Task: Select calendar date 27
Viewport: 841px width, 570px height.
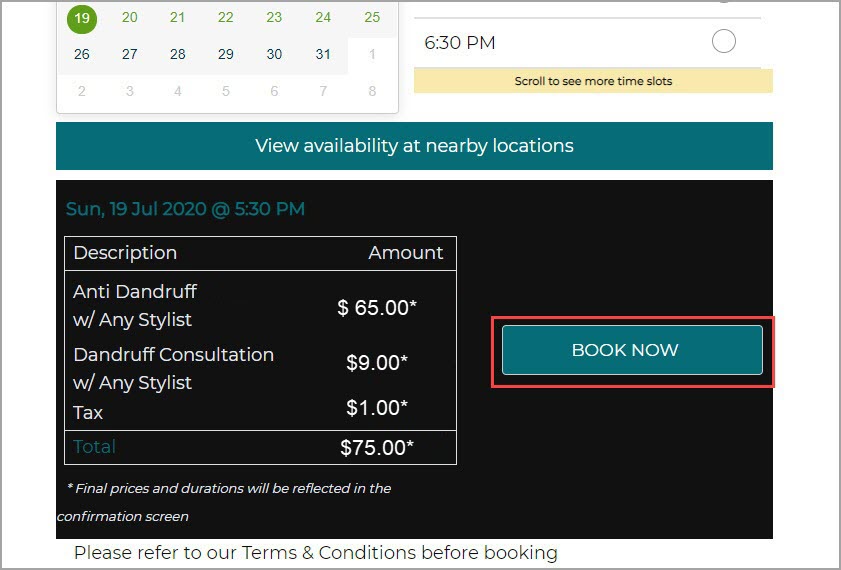Action: click(129, 54)
